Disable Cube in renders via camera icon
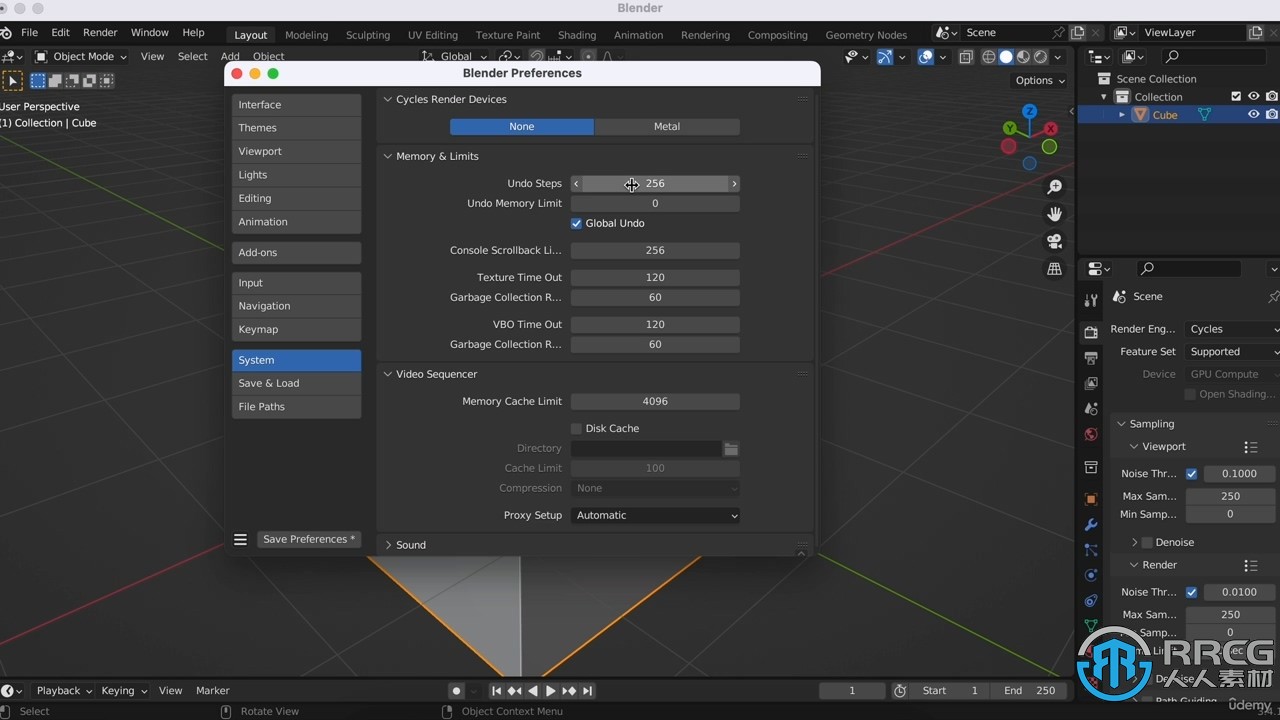 tap(1272, 115)
